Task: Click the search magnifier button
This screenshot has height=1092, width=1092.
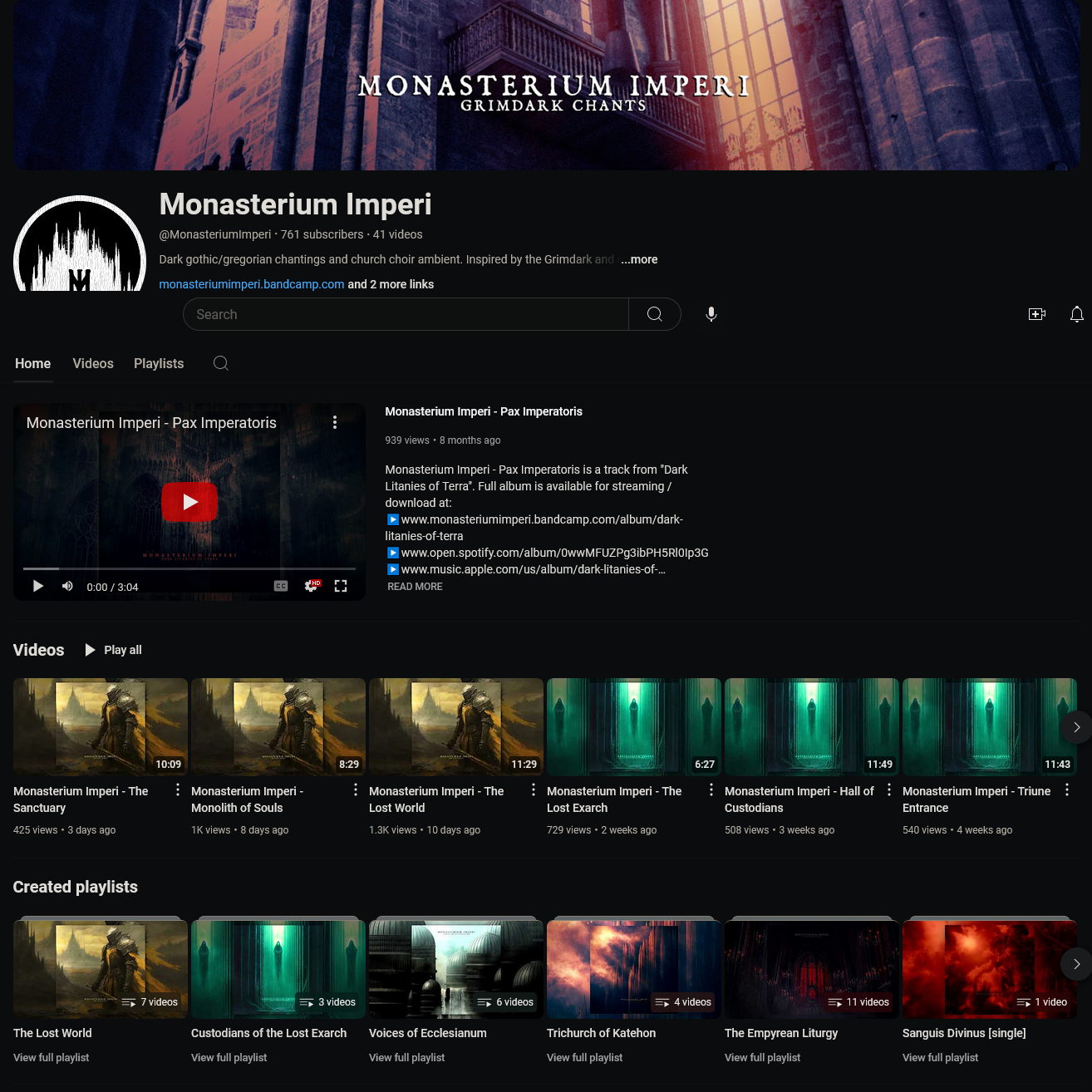Action: [655, 314]
